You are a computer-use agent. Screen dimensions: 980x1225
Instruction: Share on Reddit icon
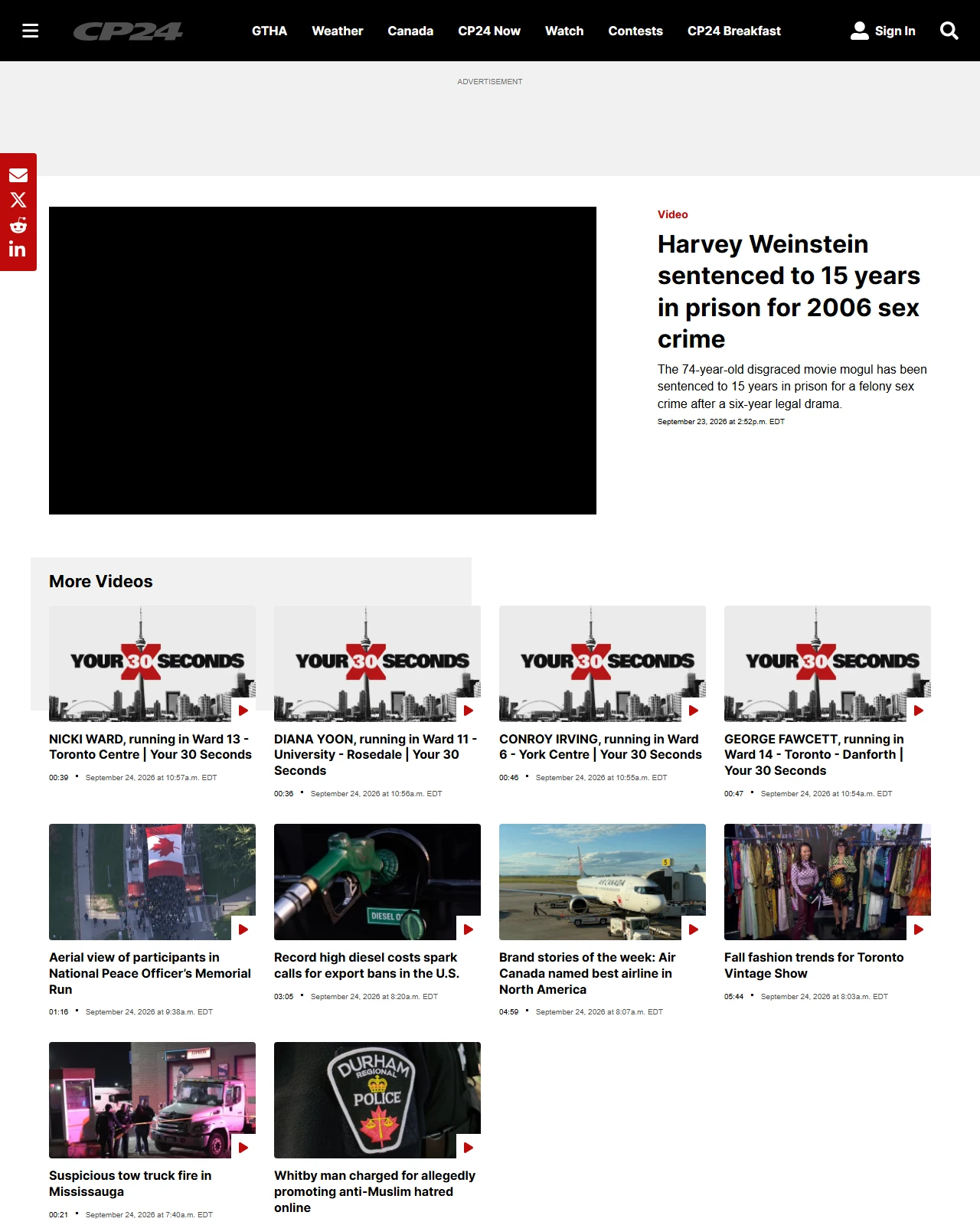click(x=18, y=225)
